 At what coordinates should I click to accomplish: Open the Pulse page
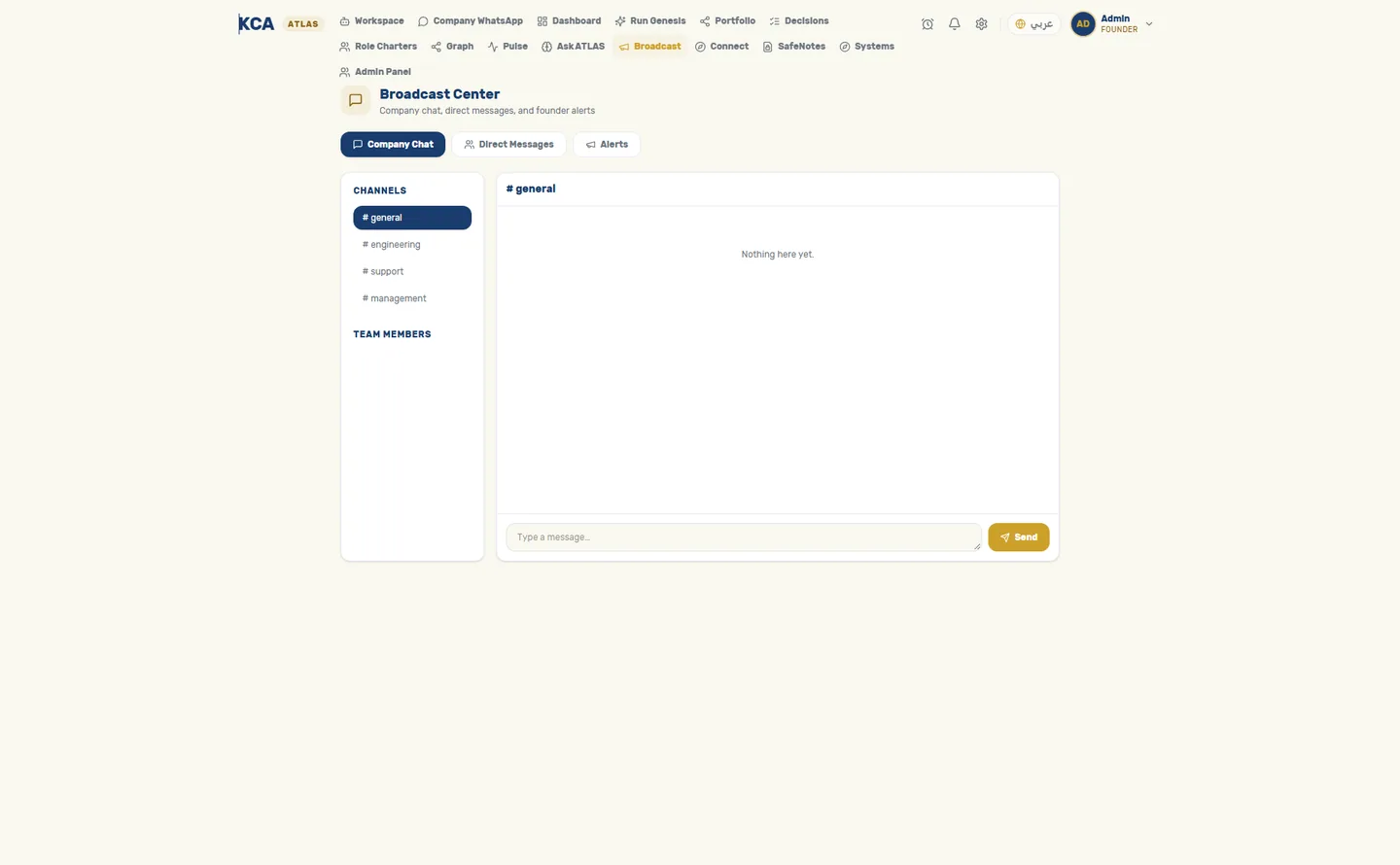[x=507, y=47]
